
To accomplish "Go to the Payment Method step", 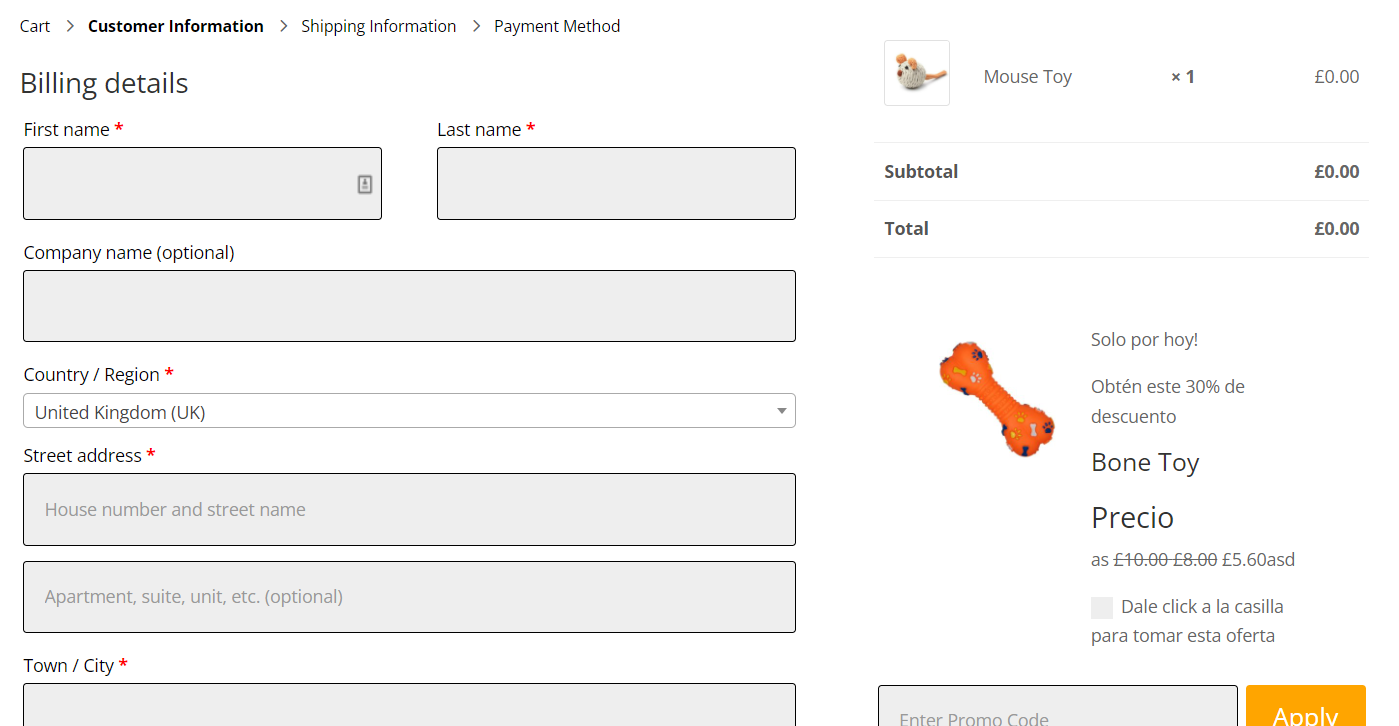I will coord(557,26).
